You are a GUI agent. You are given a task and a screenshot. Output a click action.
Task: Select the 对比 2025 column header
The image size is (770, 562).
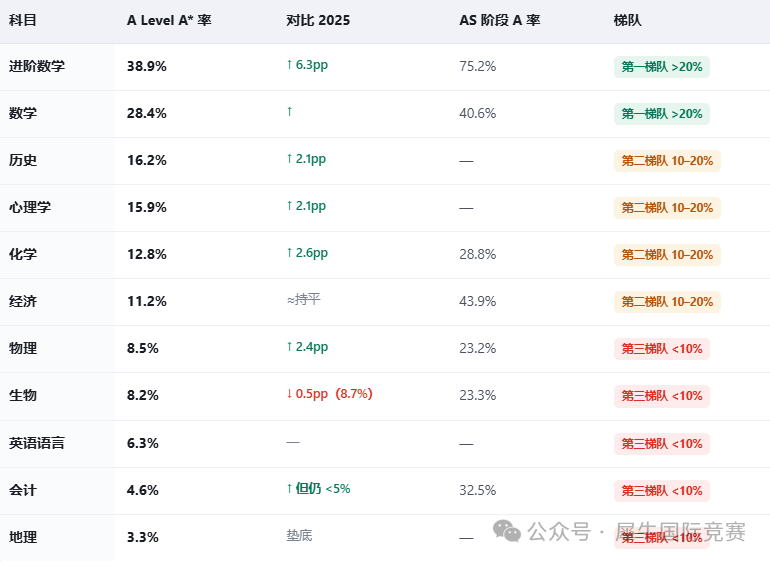pyautogui.click(x=318, y=20)
